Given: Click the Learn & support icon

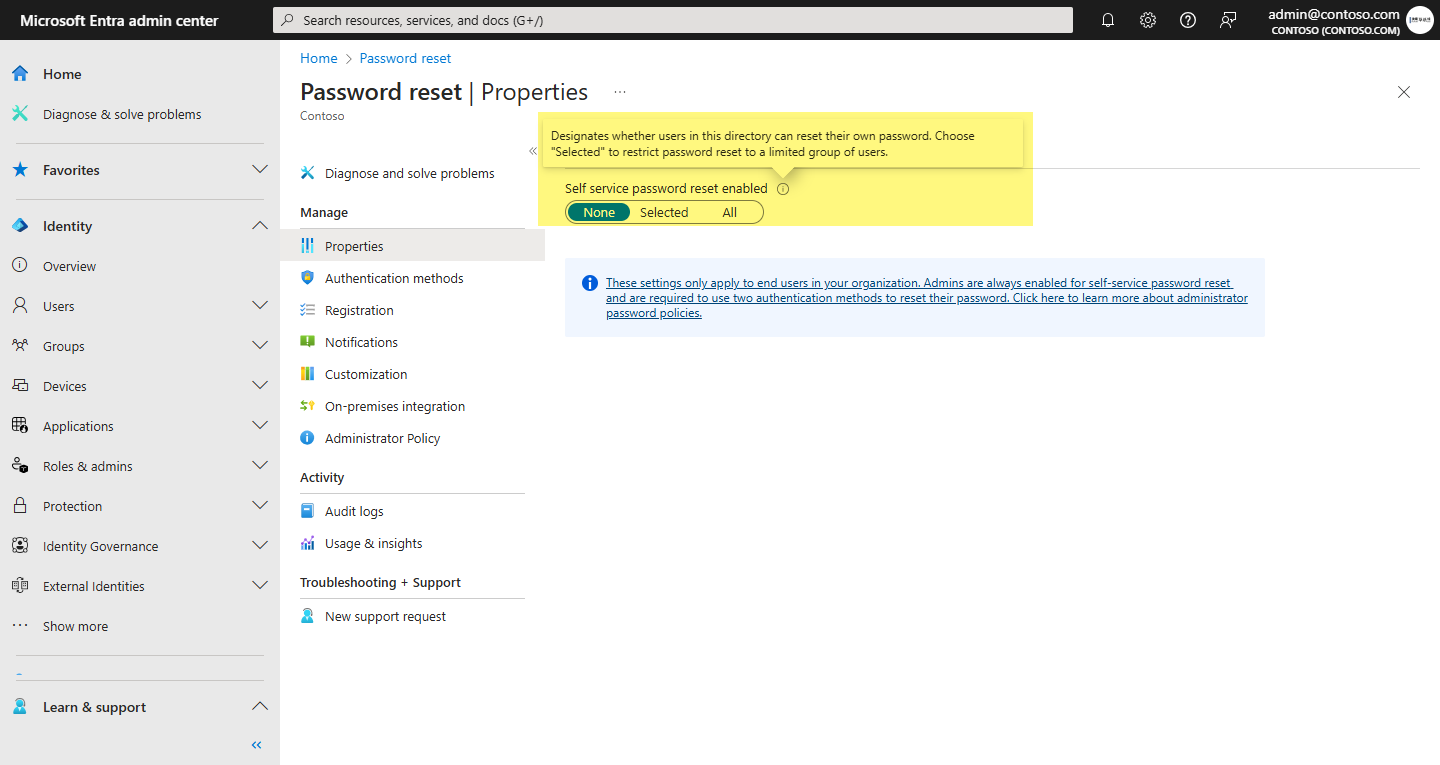Looking at the screenshot, I should [20, 707].
